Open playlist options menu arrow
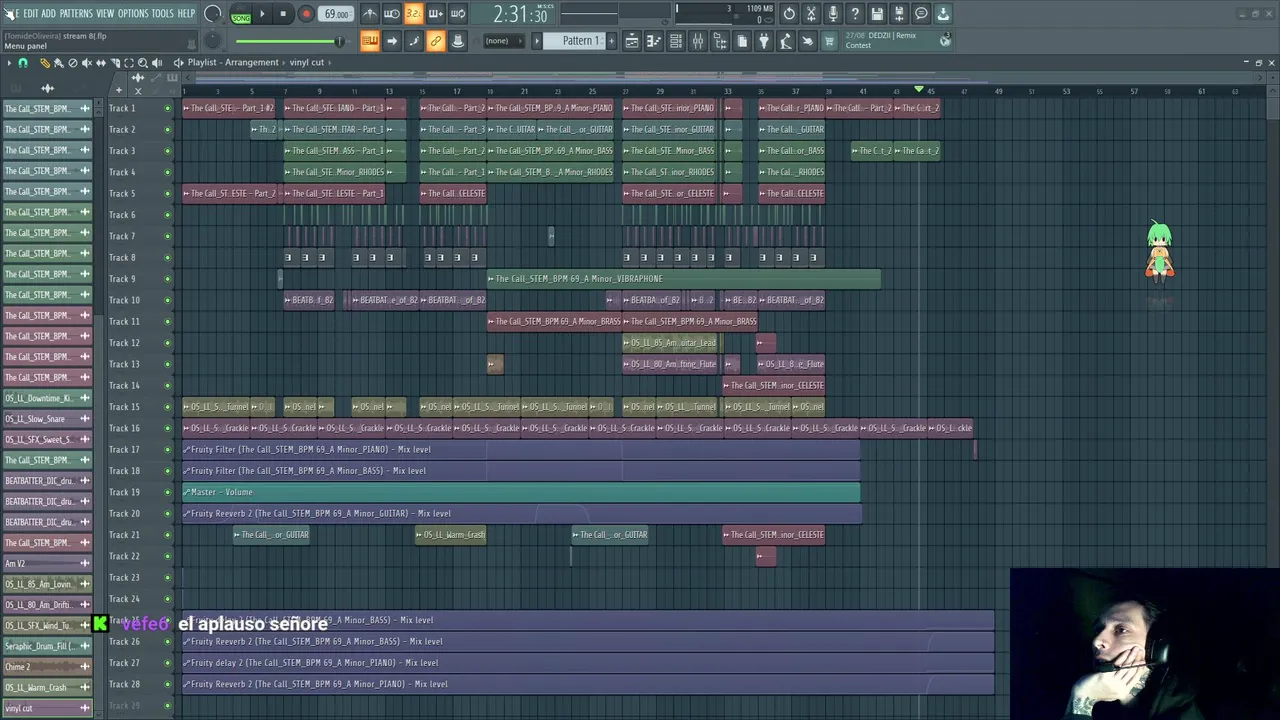This screenshot has width=1280, height=720. [x=9, y=63]
